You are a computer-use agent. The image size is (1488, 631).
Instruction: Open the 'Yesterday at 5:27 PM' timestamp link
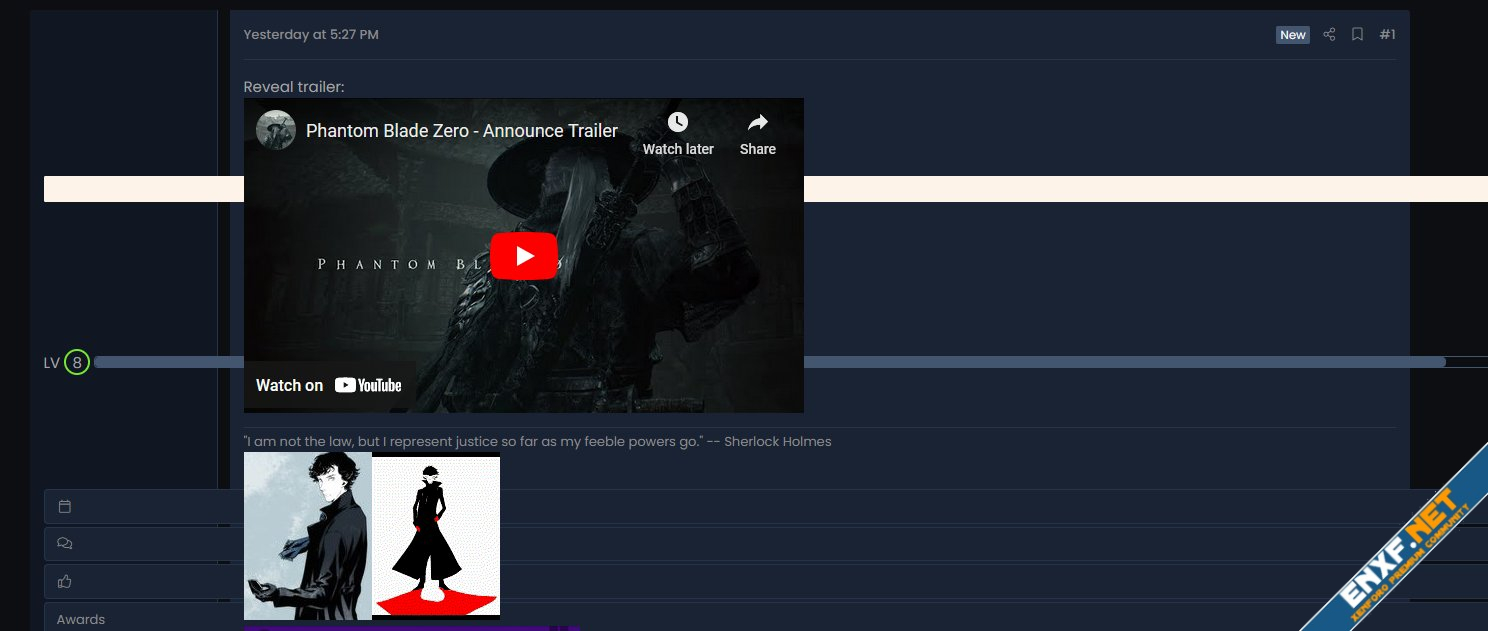pyautogui.click(x=311, y=35)
